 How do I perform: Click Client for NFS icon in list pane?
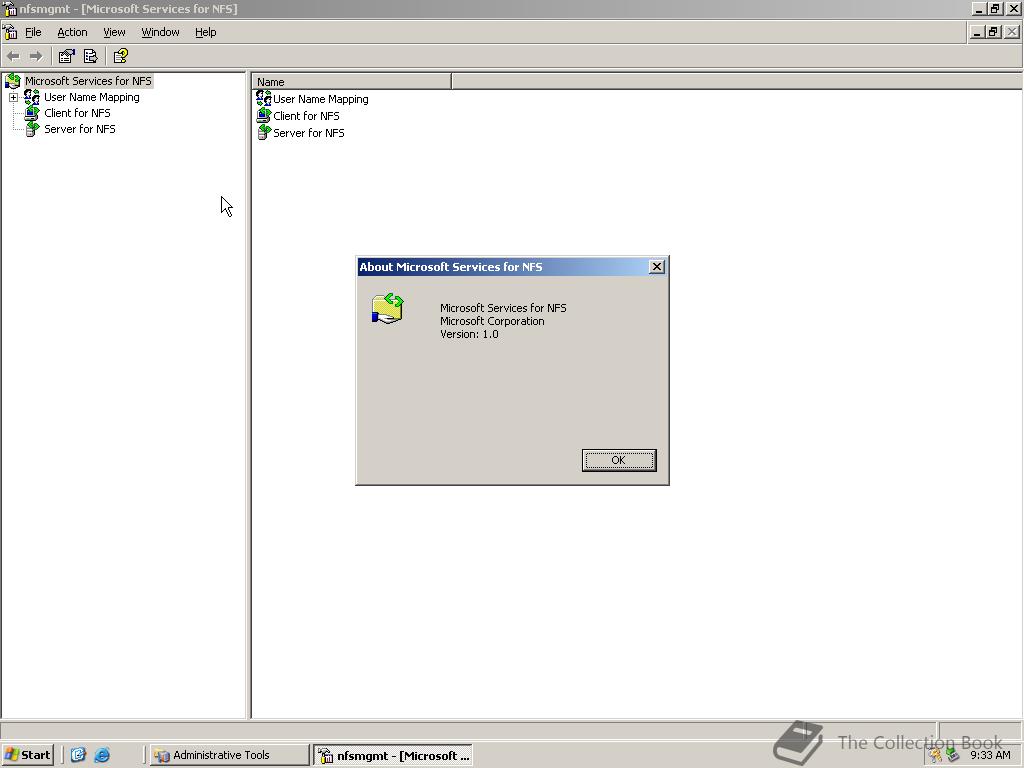(x=263, y=116)
